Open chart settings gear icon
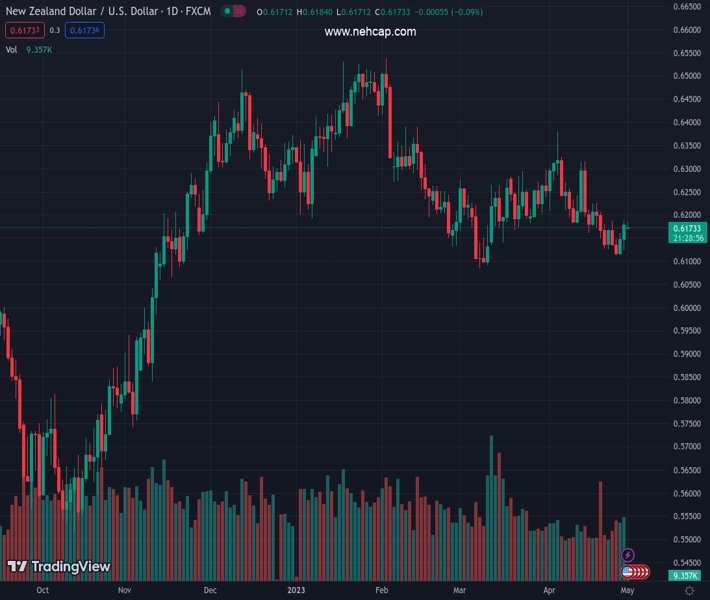 (689, 591)
